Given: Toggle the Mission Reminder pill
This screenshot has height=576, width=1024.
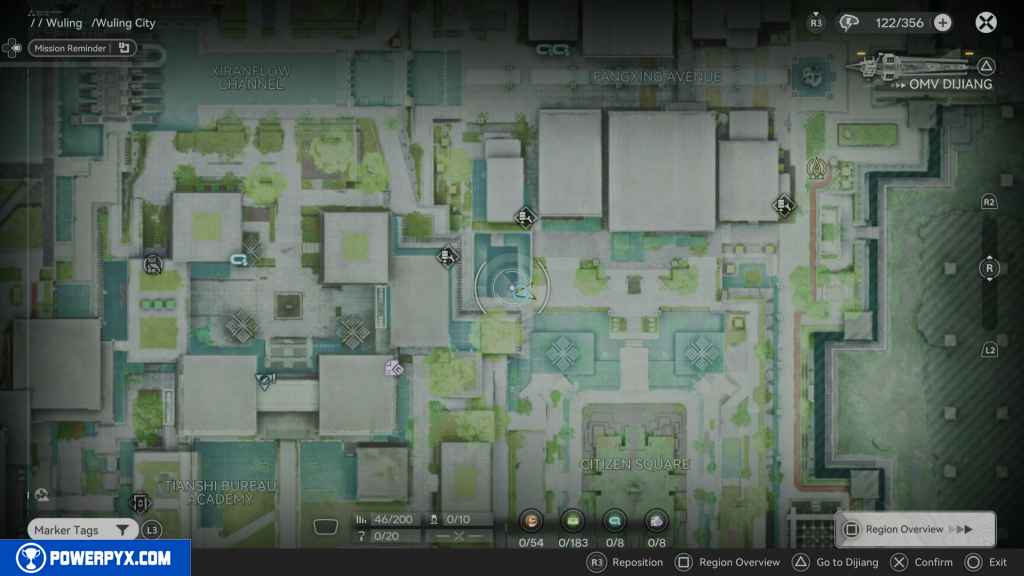Looking at the screenshot, I should click(82, 47).
